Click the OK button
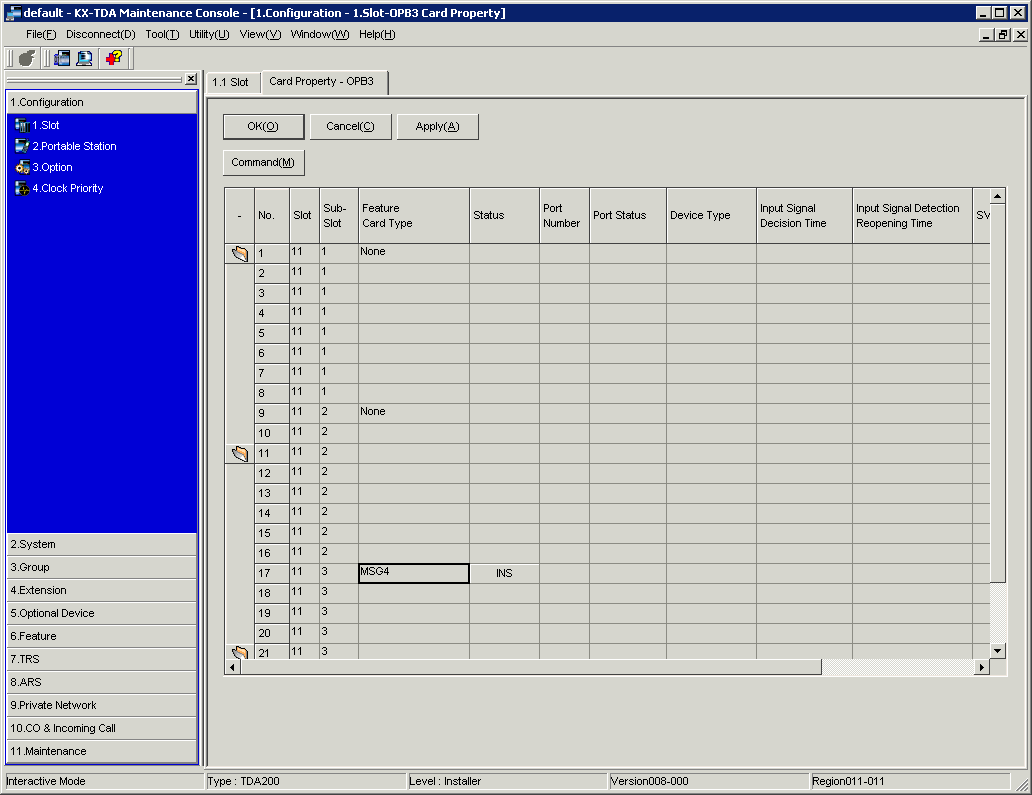Screen dimensions: 1032x795 tap(263, 126)
